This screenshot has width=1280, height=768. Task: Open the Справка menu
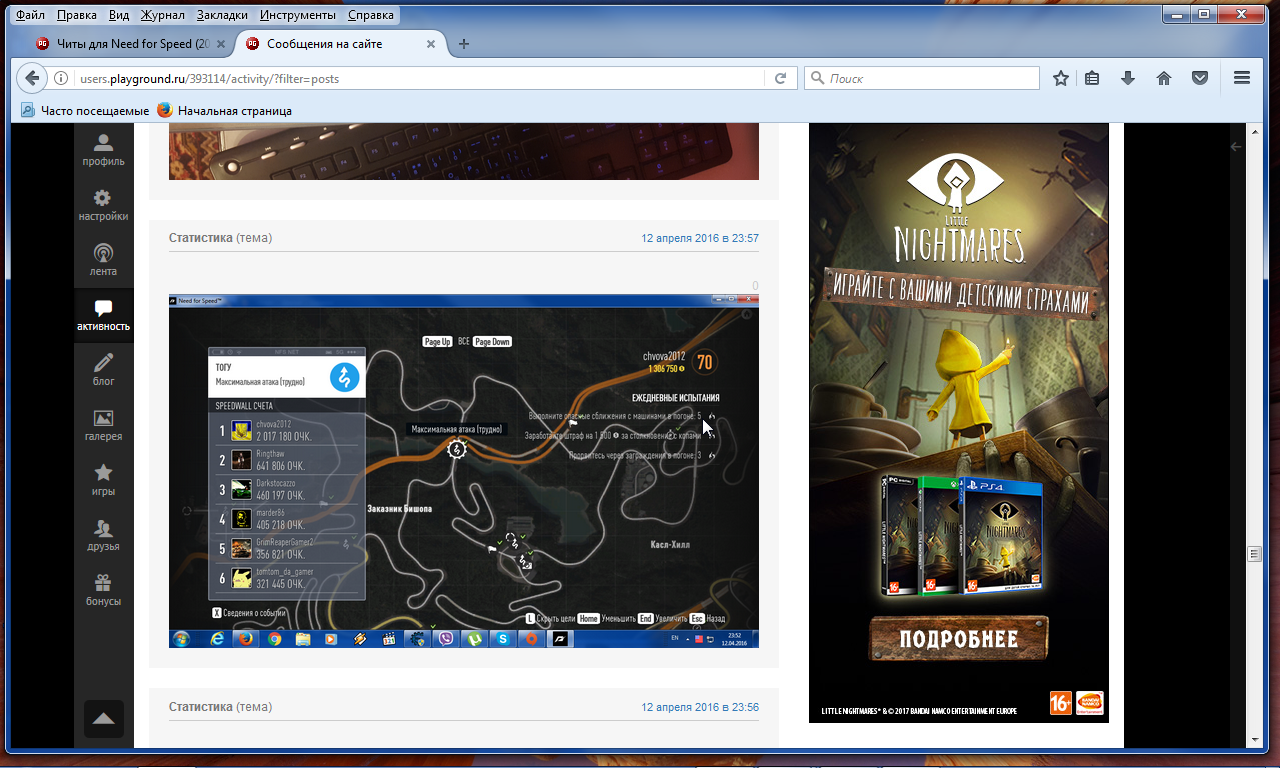[x=370, y=15]
